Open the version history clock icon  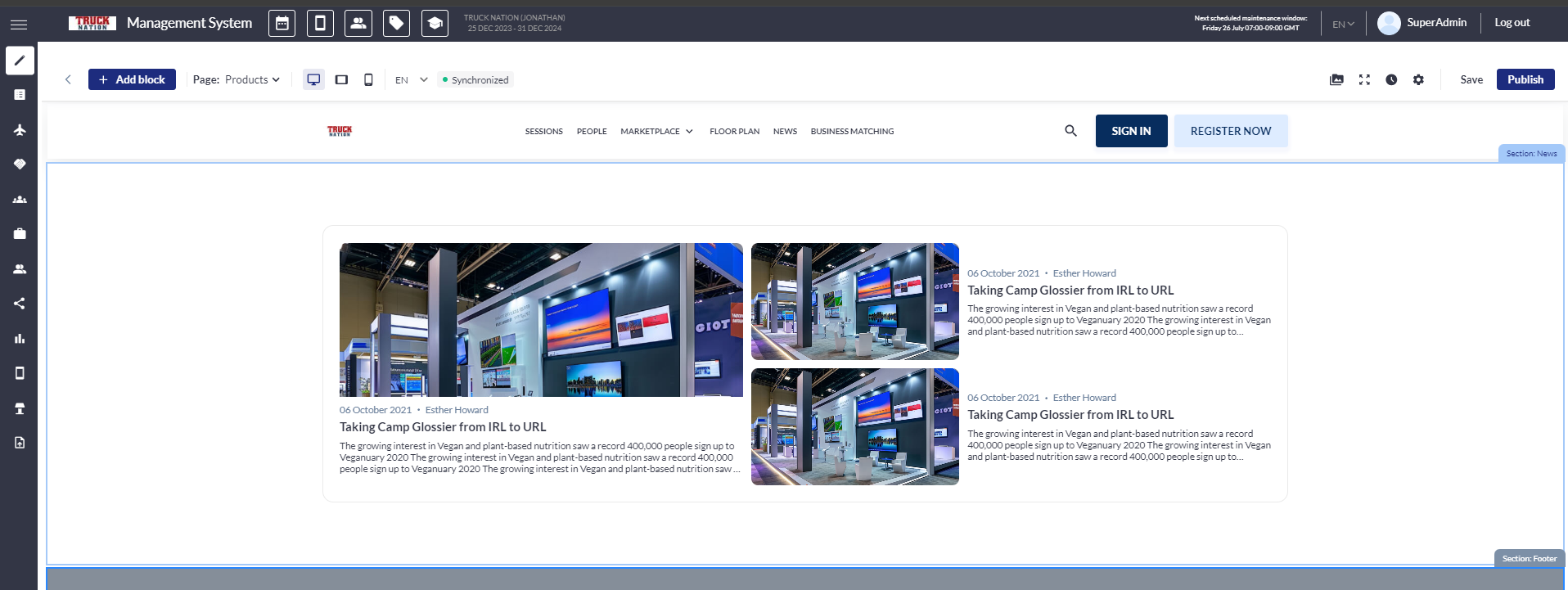[x=1391, y=79]
